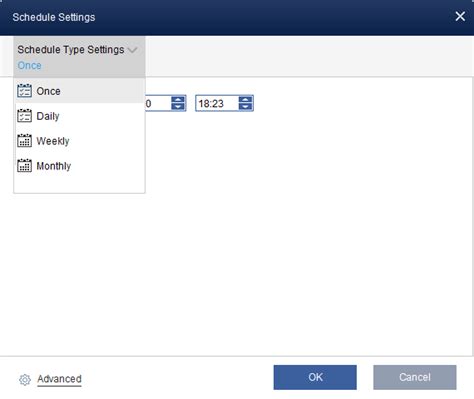Increase the 18:23 time value
The width and height of the screenshot is (474, 399).
(246, 99)
